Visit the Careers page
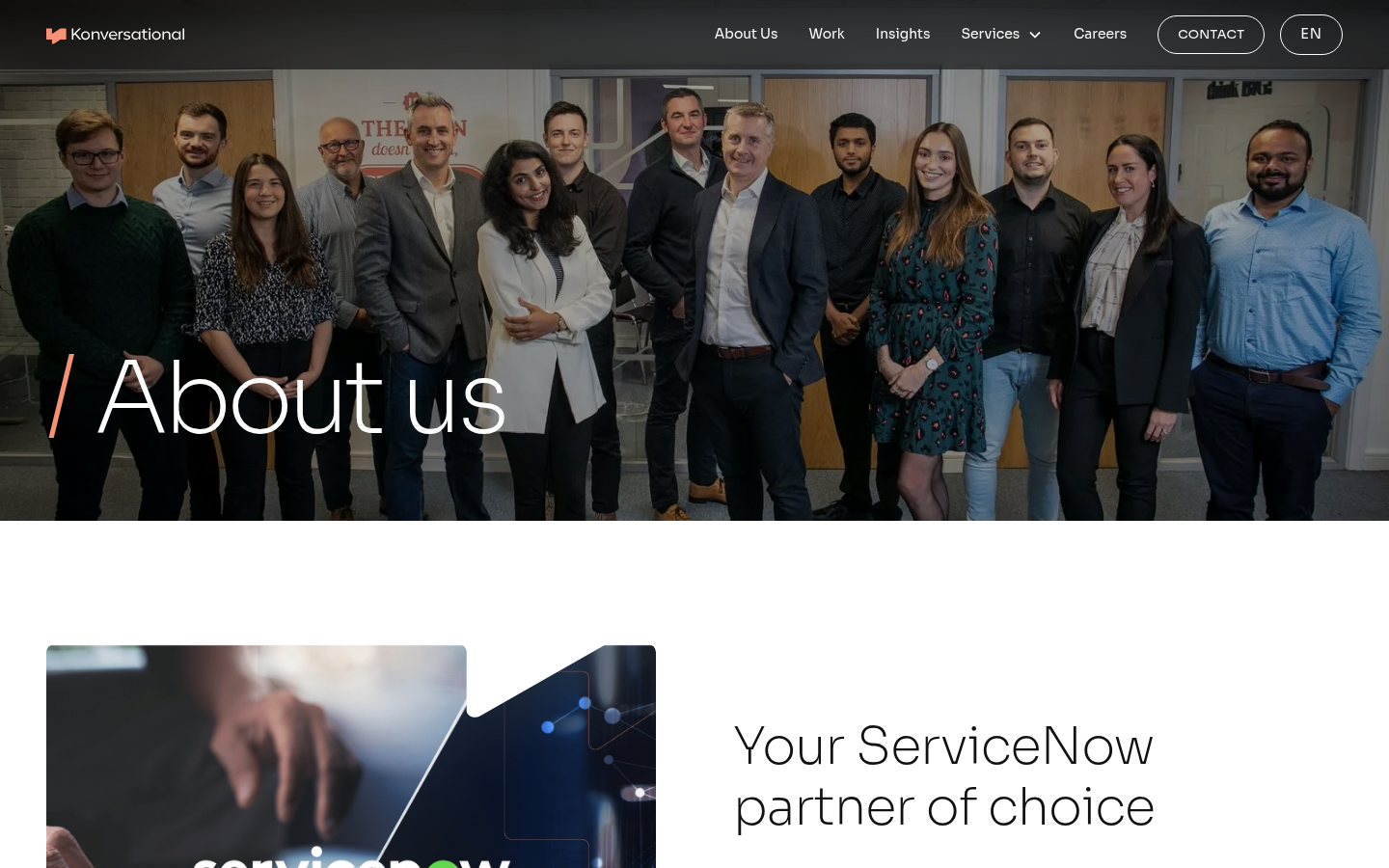The height and width of the screenshot is (868, 1389). 1100,34
